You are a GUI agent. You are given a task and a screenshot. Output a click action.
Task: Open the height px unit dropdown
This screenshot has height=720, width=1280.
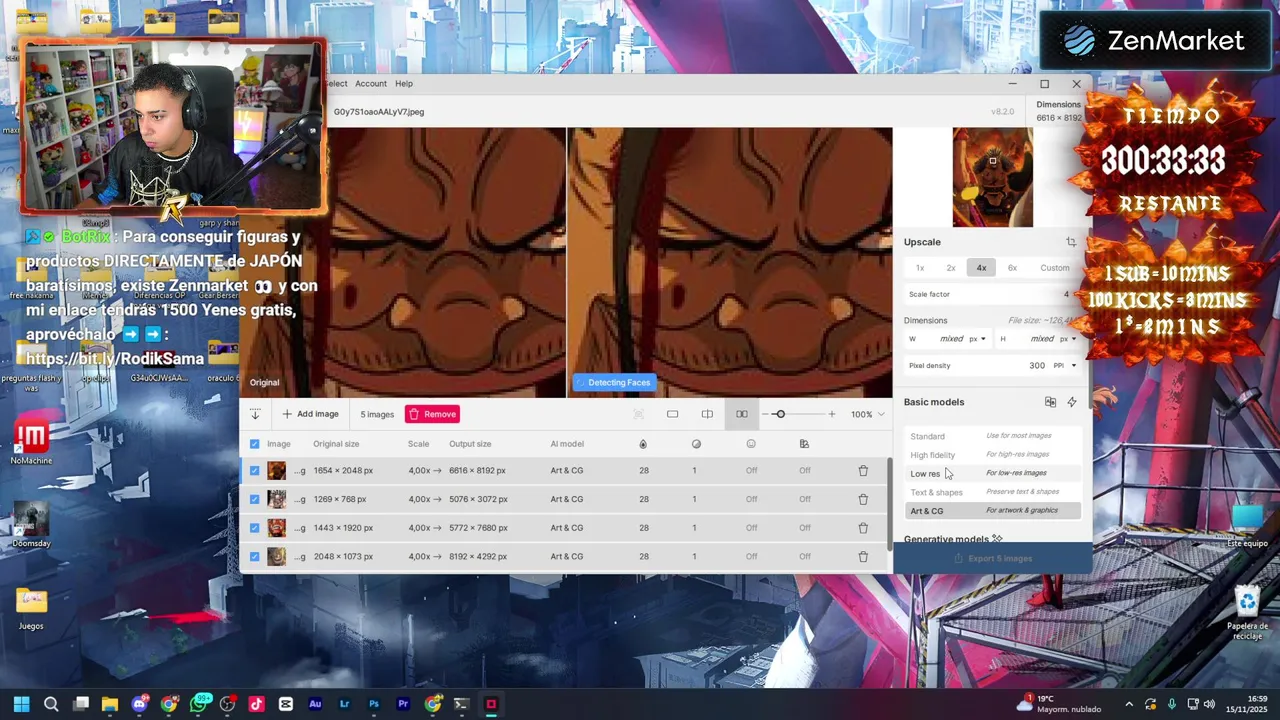coord(1067,339)
